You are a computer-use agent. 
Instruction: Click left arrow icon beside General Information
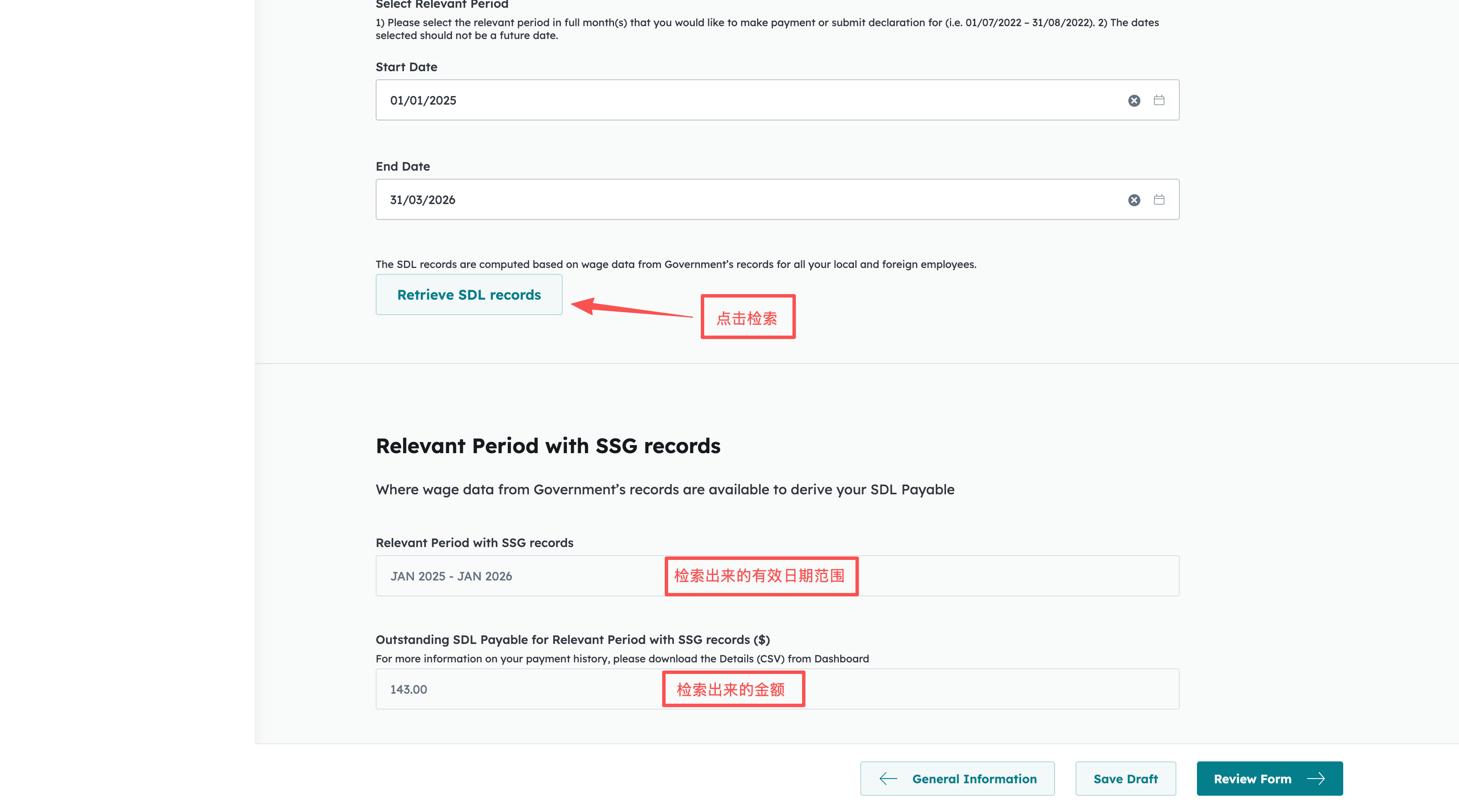click(x=888, y=779)
